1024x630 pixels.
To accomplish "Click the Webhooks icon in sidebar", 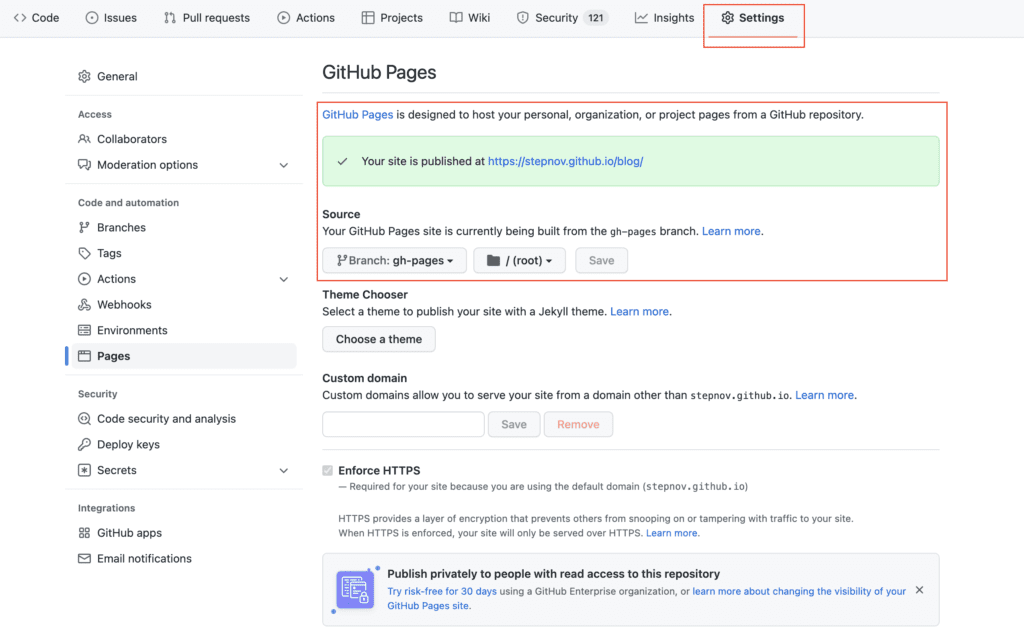I will [x=84, y=304].
